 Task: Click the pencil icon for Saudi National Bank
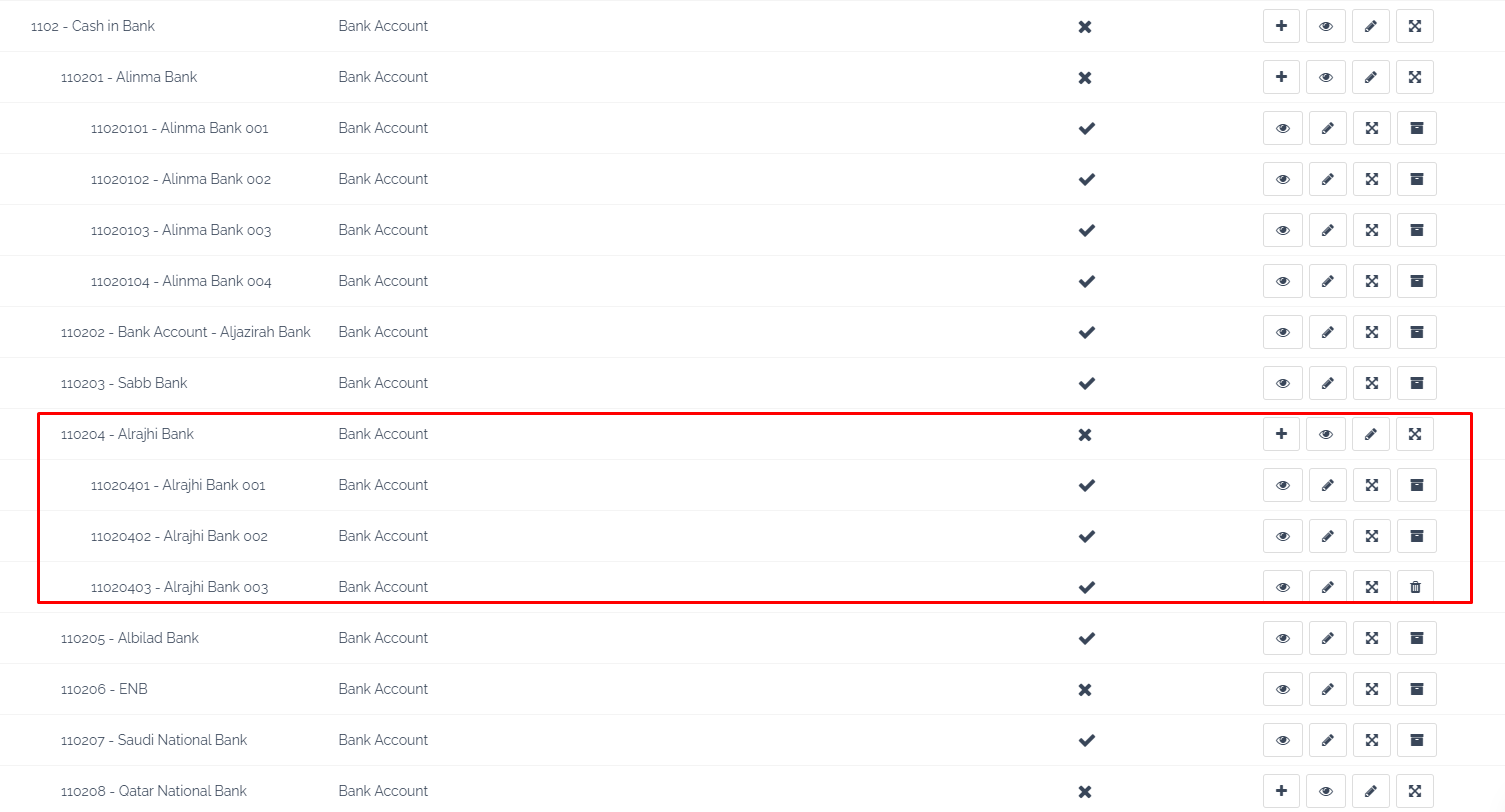(x=1327, y=740)
